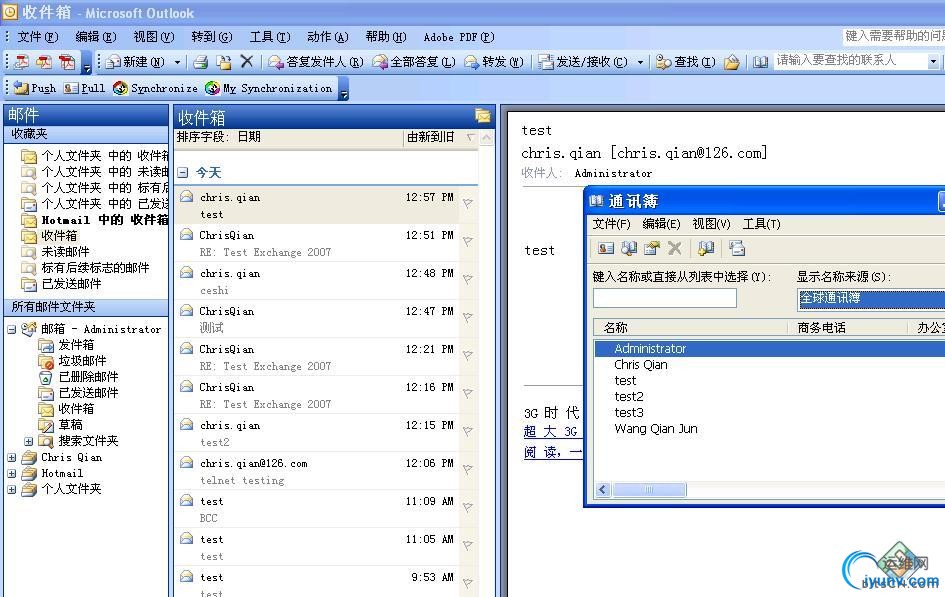Expand the Hotmail tree node
The height and width of the screenshot is (597, 945).
click(11, 474)
